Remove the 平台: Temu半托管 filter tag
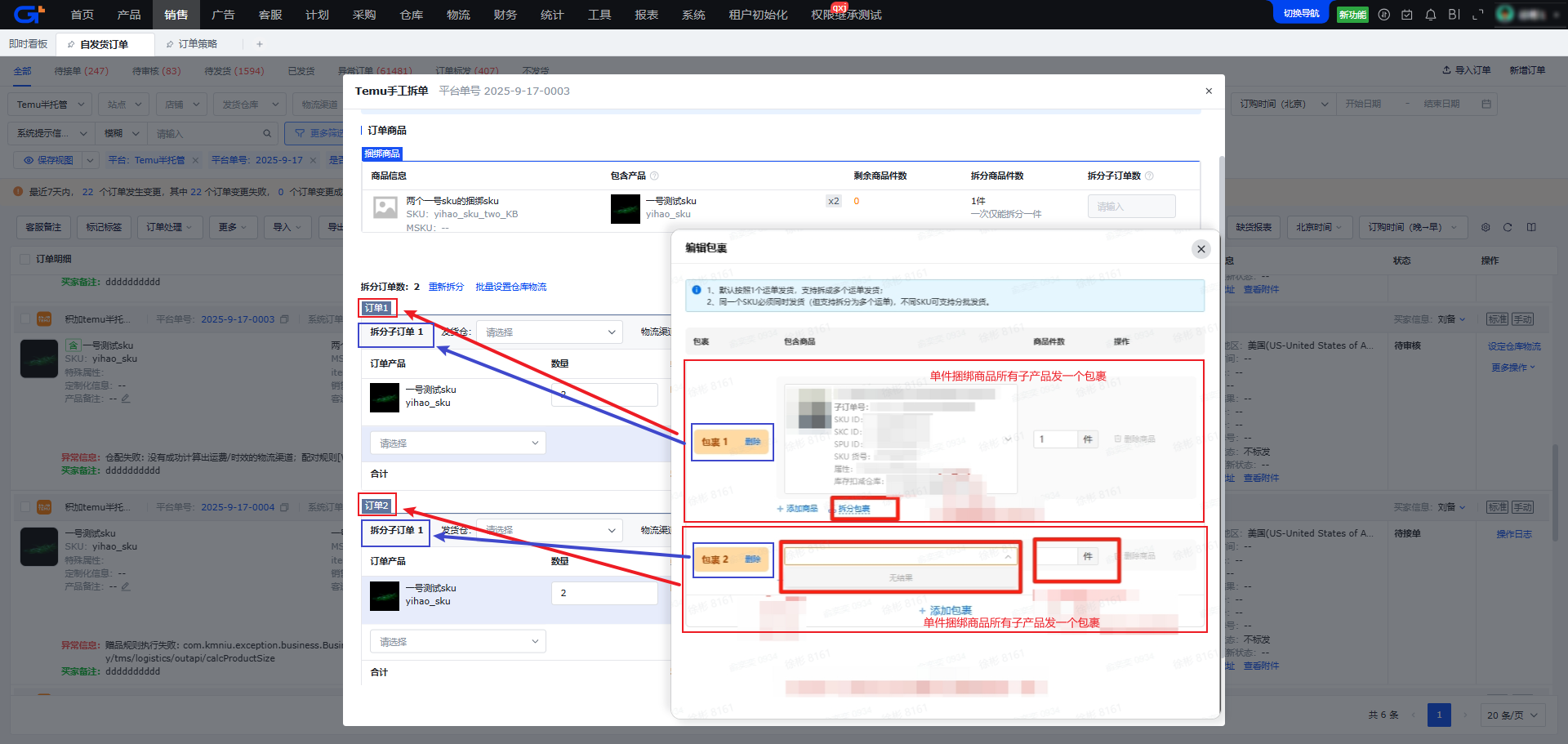Screen dimensions: 1568x744 [195, 160]
